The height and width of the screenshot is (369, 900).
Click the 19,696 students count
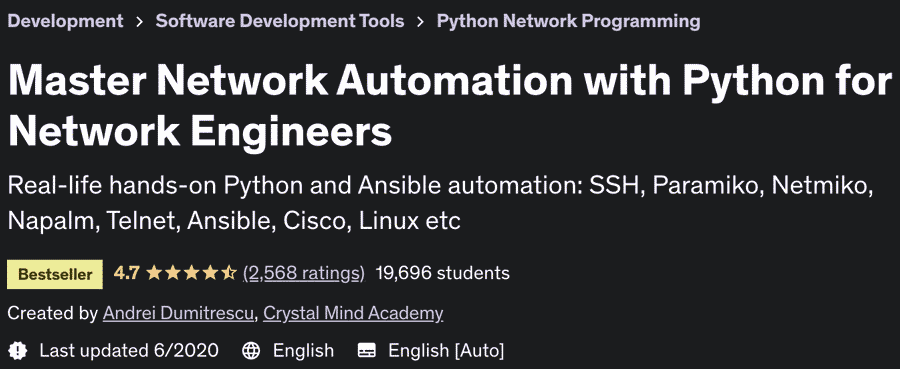click(443, 273)
